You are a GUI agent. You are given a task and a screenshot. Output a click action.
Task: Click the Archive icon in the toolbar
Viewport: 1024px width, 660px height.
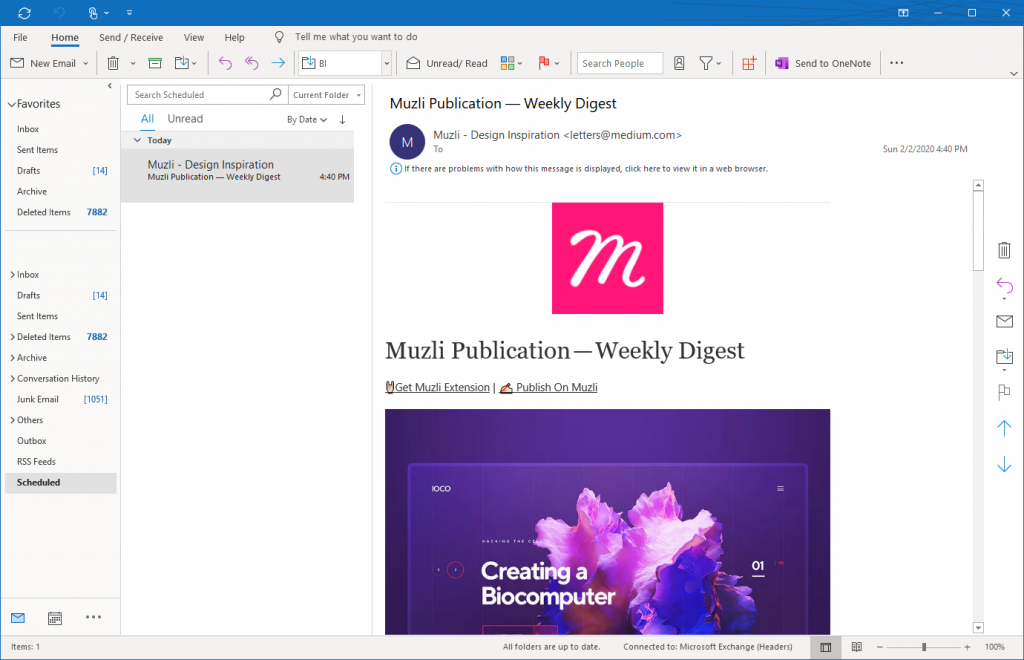[x=154, y=63]
